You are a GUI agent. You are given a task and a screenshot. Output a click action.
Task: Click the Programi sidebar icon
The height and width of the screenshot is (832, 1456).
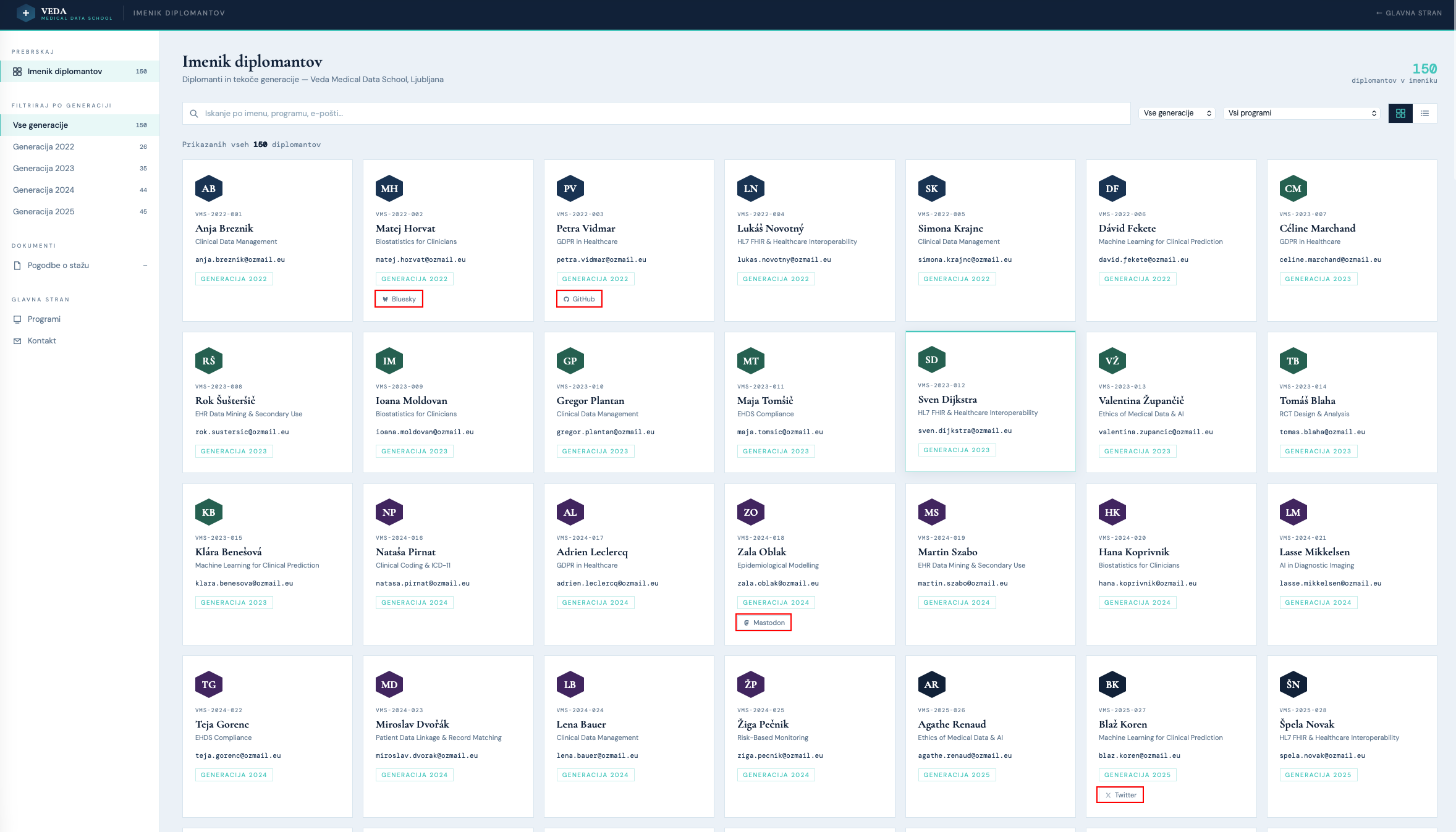coord(17,319)
